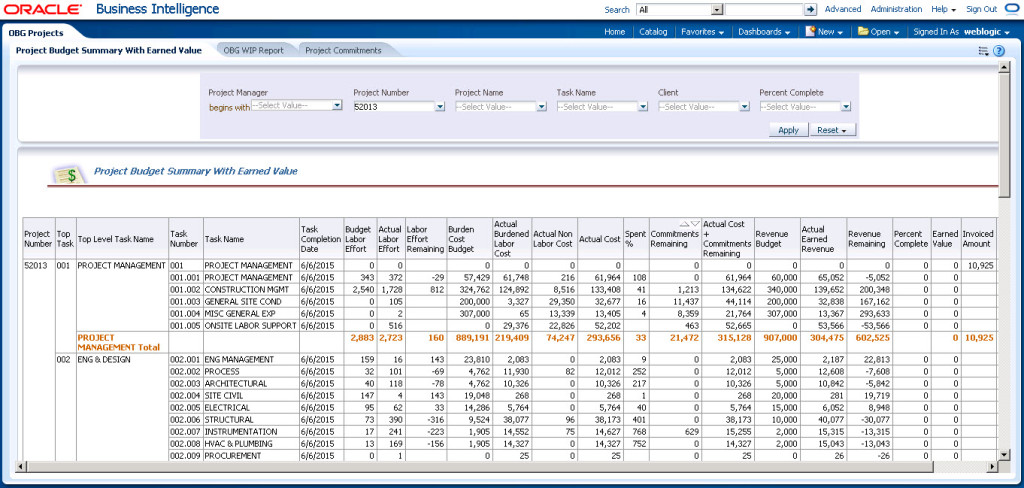The image size is (1024, 488).
Task: Click the Task Completion Date column header
Action: (321, 239)
